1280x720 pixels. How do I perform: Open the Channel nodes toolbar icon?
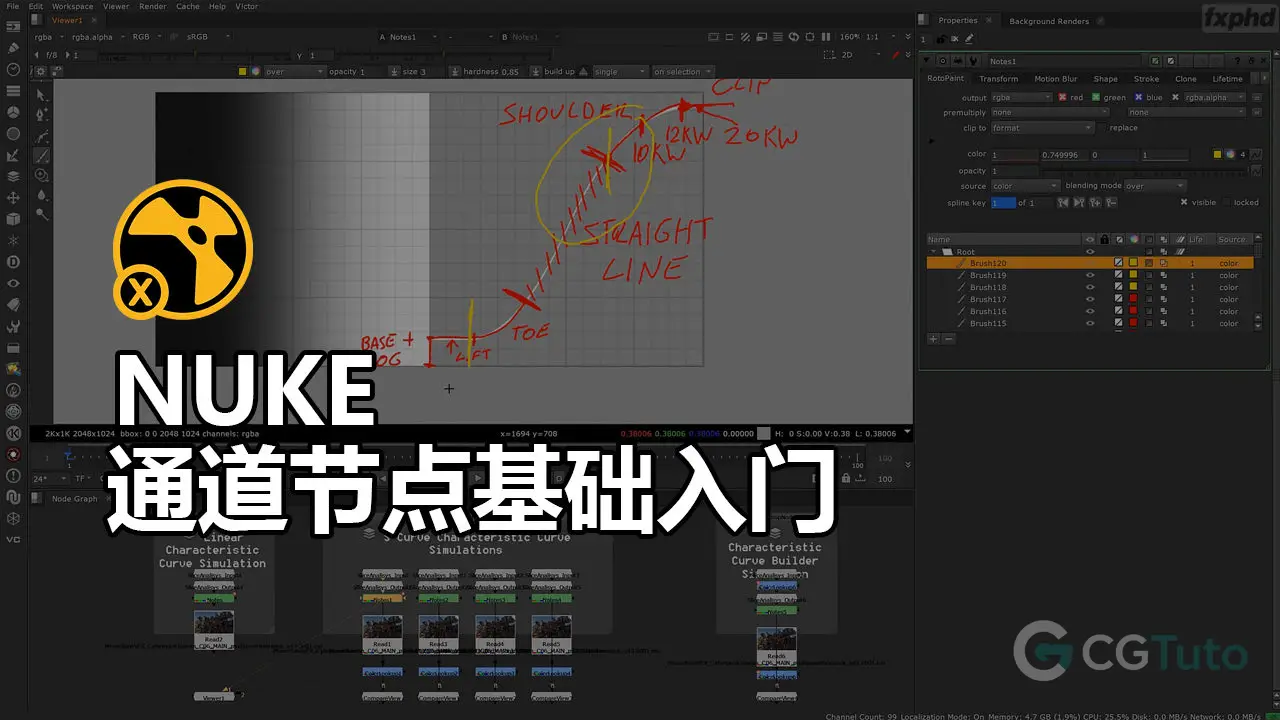[13, 91]
